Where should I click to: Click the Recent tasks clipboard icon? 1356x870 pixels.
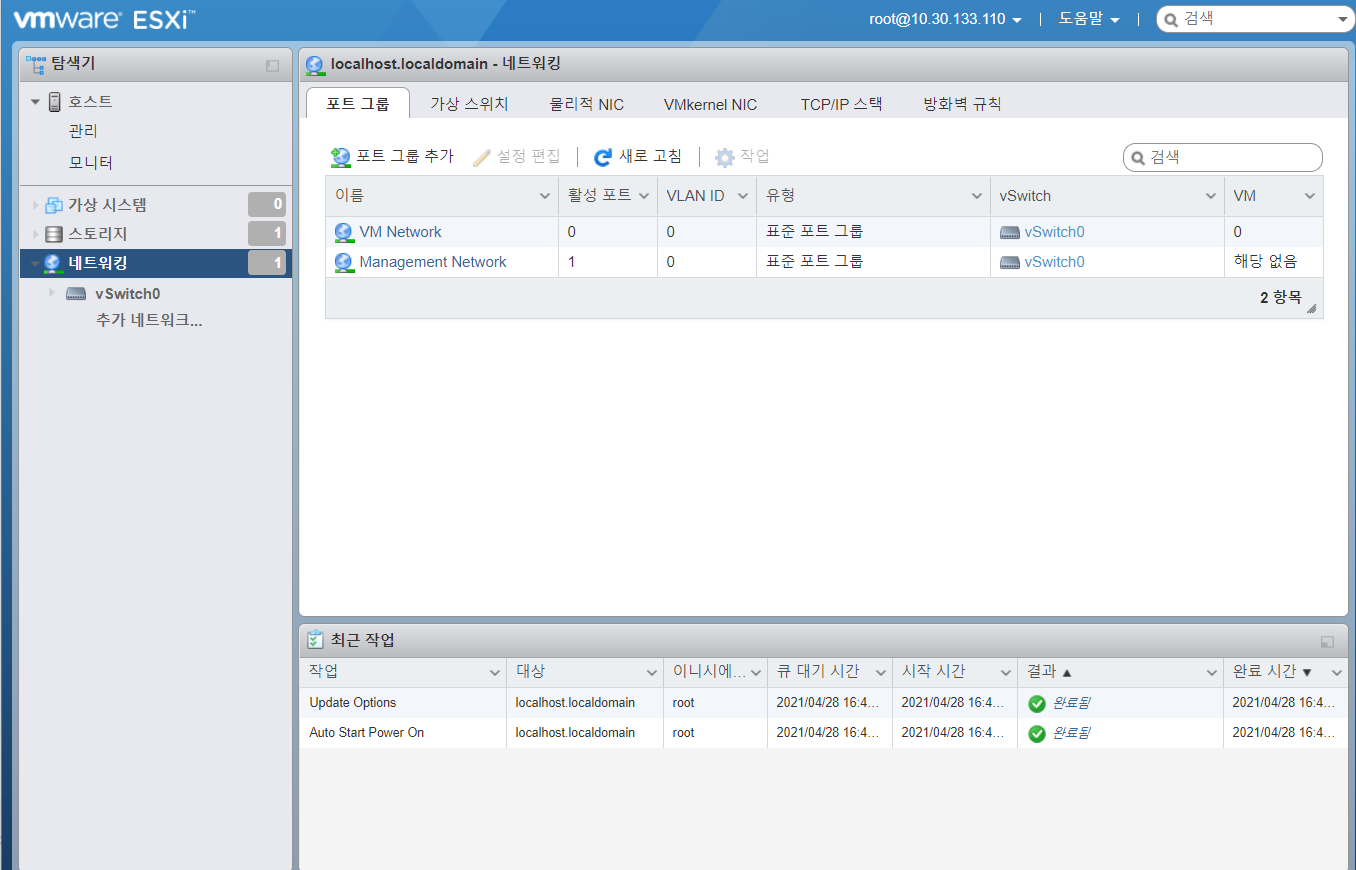click(x=315, y=640)
